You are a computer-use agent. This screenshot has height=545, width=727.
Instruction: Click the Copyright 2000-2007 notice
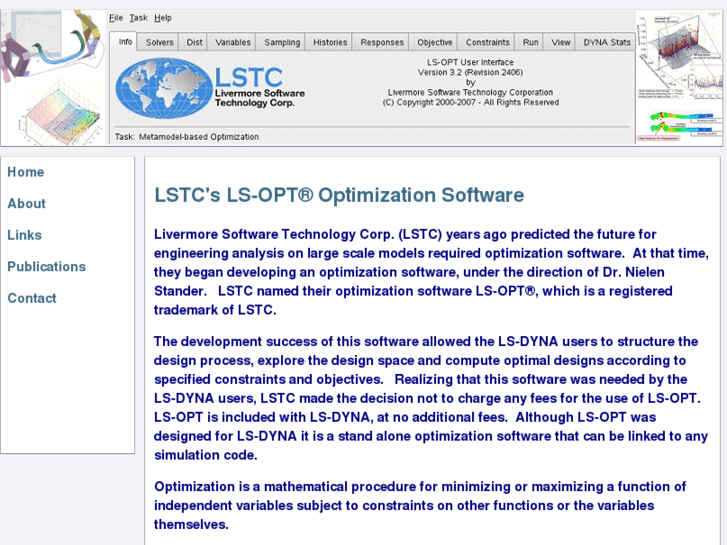pyautogui.click(x=470, y=103)
